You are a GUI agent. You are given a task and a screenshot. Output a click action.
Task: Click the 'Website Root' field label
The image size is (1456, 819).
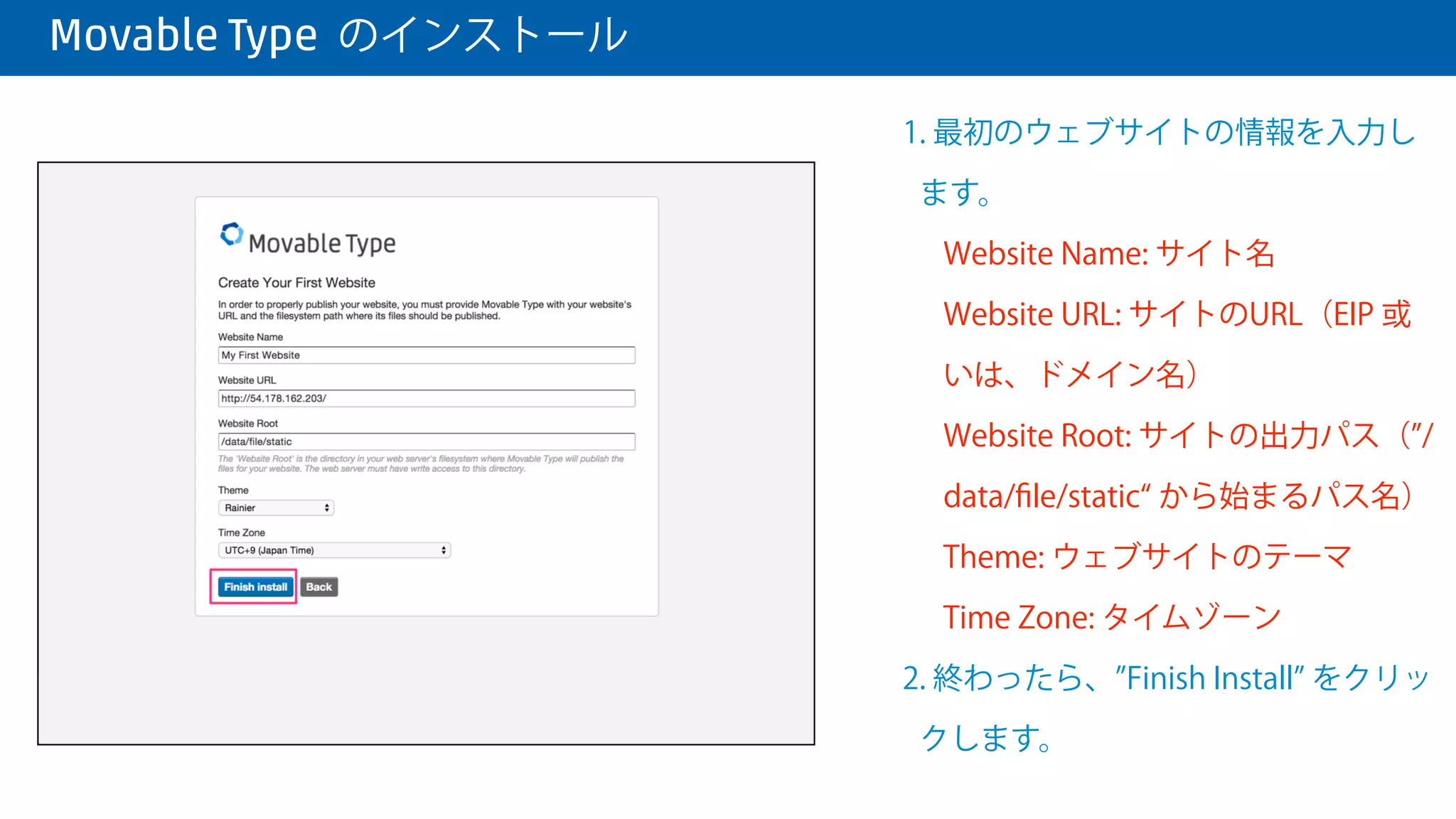point(247,423)
